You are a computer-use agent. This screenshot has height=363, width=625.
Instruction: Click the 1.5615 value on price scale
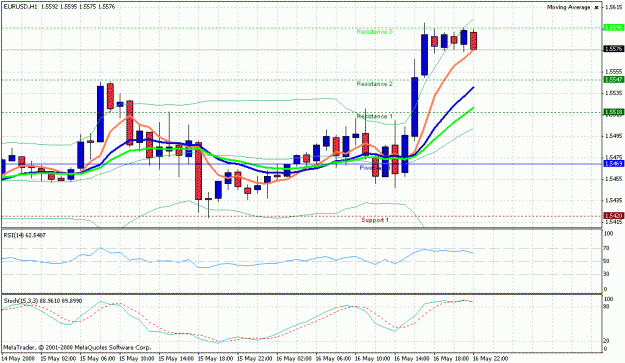click(613, 7)
